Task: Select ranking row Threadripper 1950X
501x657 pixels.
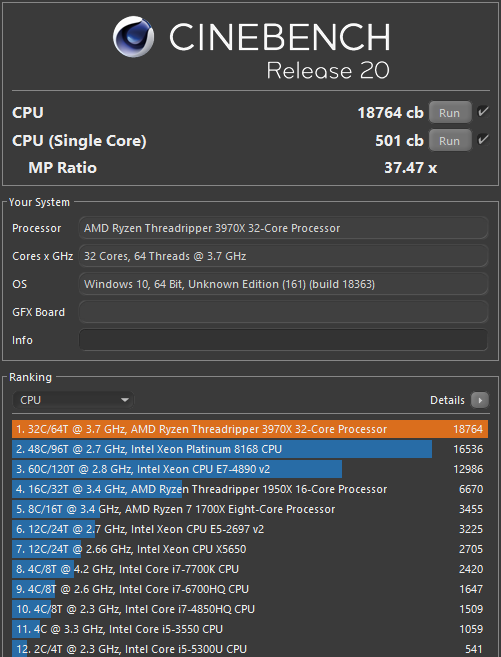Action: pos(250,489)
